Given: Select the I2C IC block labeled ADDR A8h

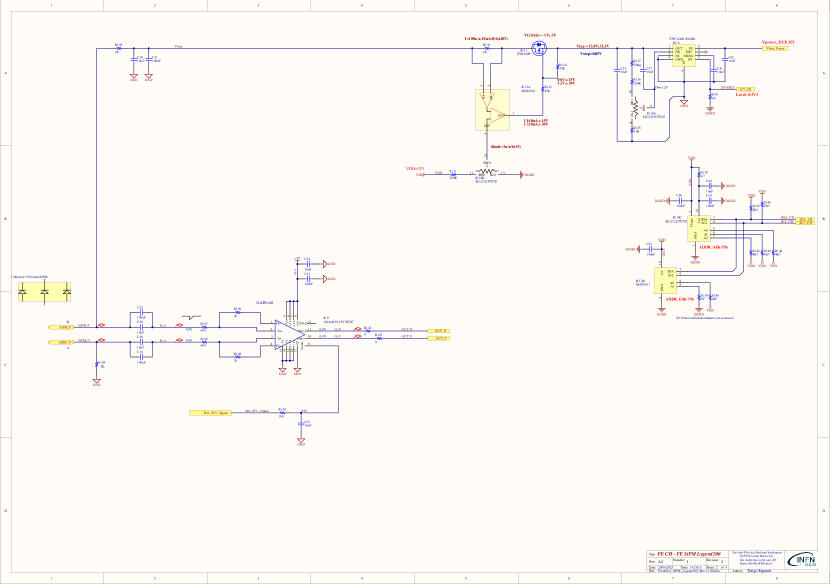Looking at the screenshot, I should 699,229.
